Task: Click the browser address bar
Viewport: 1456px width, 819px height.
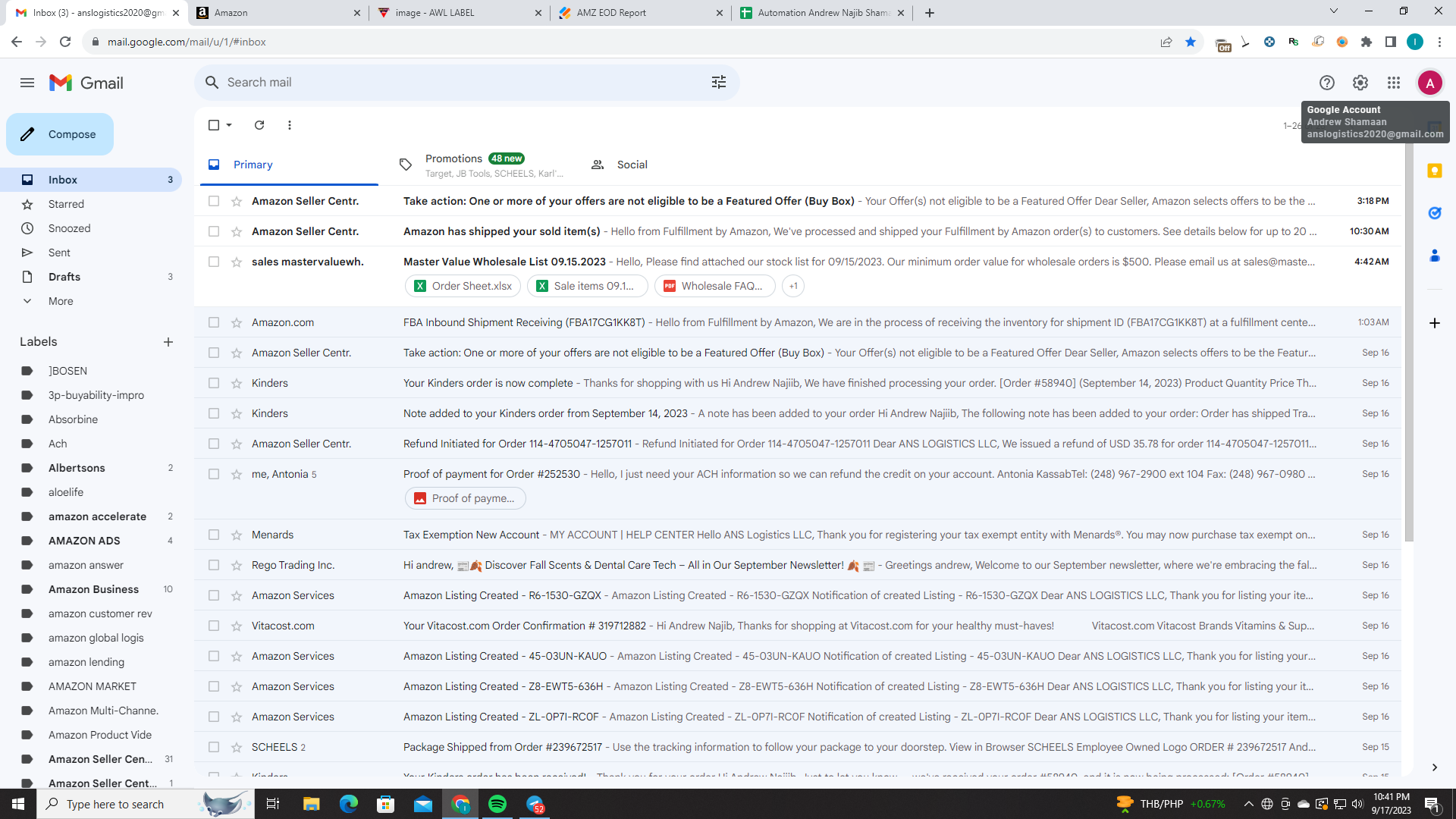Action: [622, 42]
